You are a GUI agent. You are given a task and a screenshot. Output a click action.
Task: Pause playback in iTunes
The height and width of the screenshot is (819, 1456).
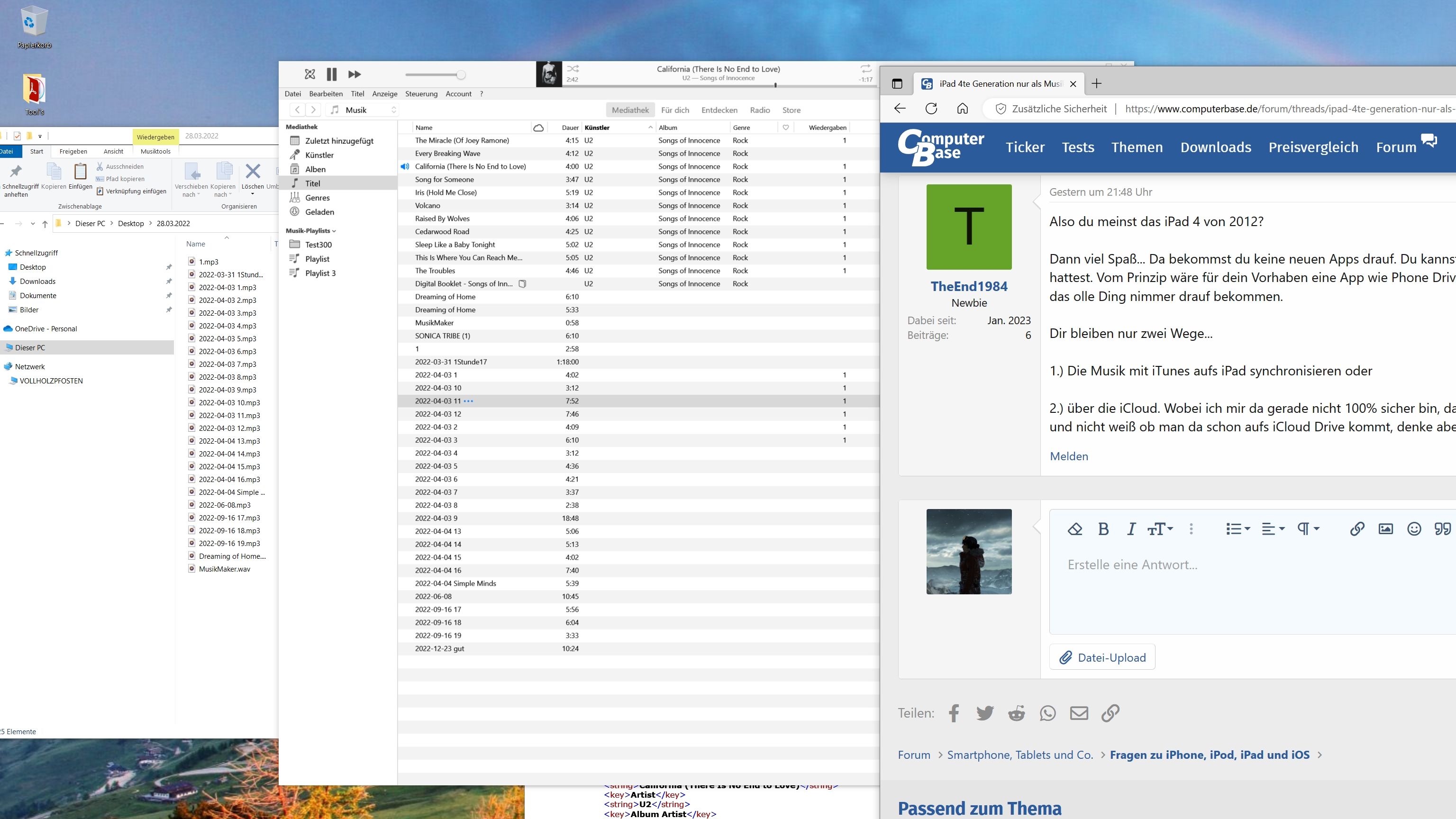(x=332, y=74)
